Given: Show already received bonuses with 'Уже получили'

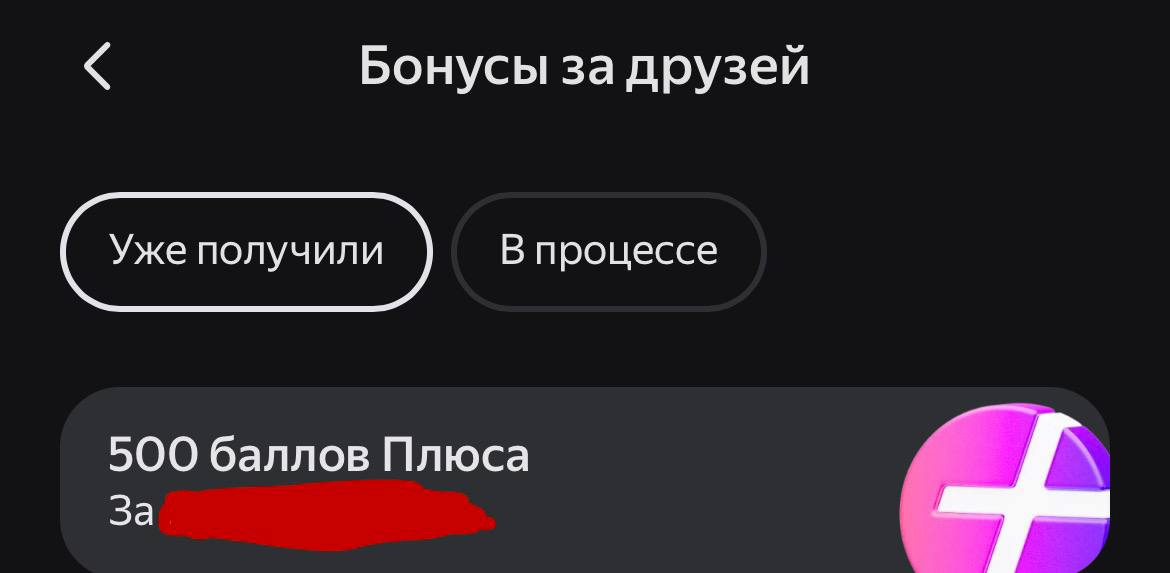Looking at the screenshot, I should pyautogui.click(x=246, y=251).
